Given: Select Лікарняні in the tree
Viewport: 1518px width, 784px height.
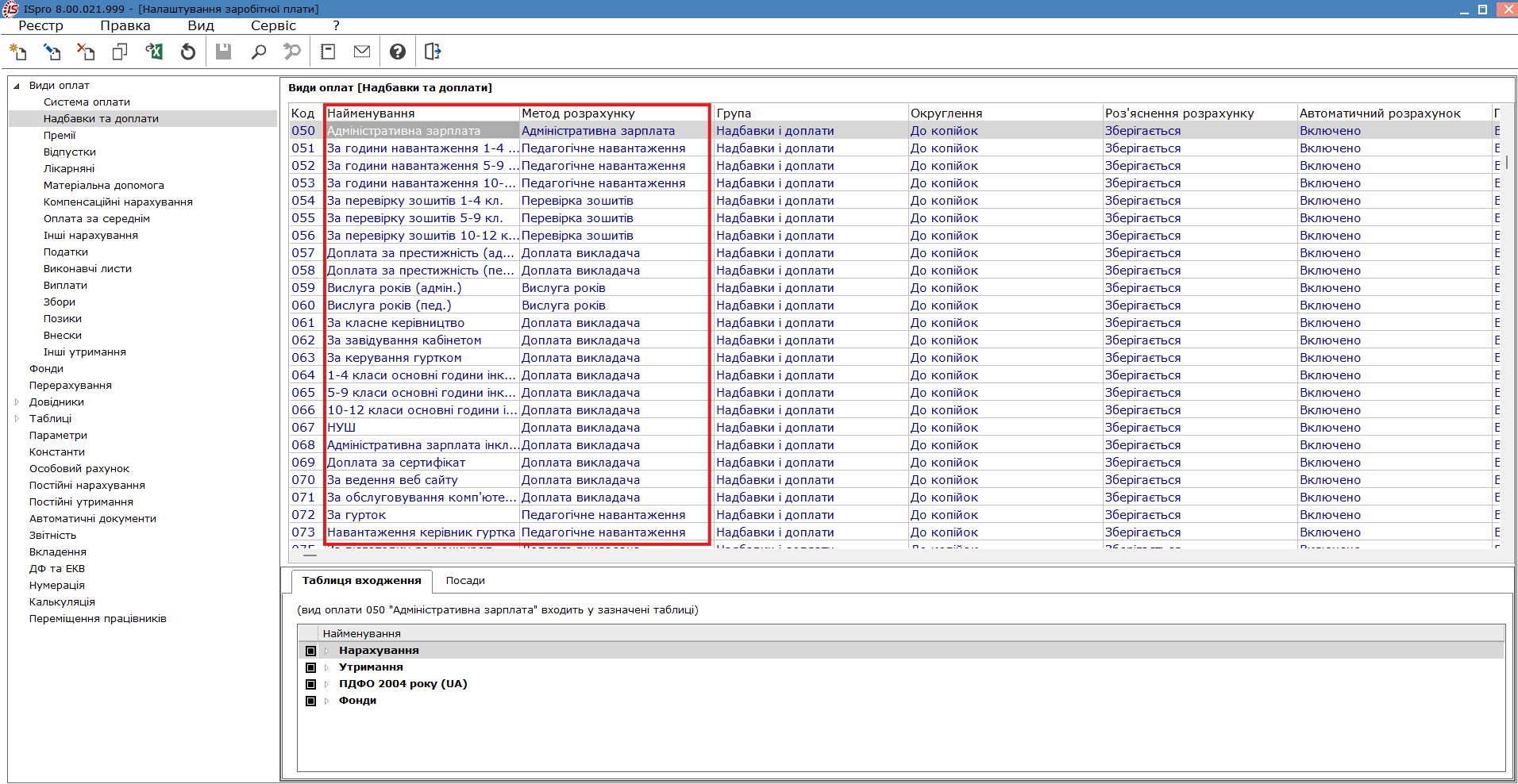Looking at the screenshot, I should pyautogui.click(x=69, y=169).
